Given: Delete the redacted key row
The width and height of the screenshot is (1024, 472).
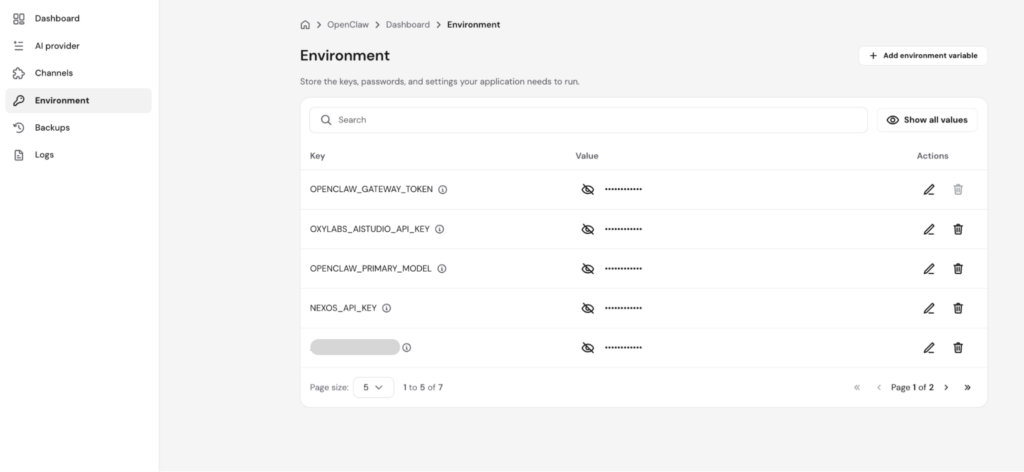Looking at the screenshot, I should 958,348.
